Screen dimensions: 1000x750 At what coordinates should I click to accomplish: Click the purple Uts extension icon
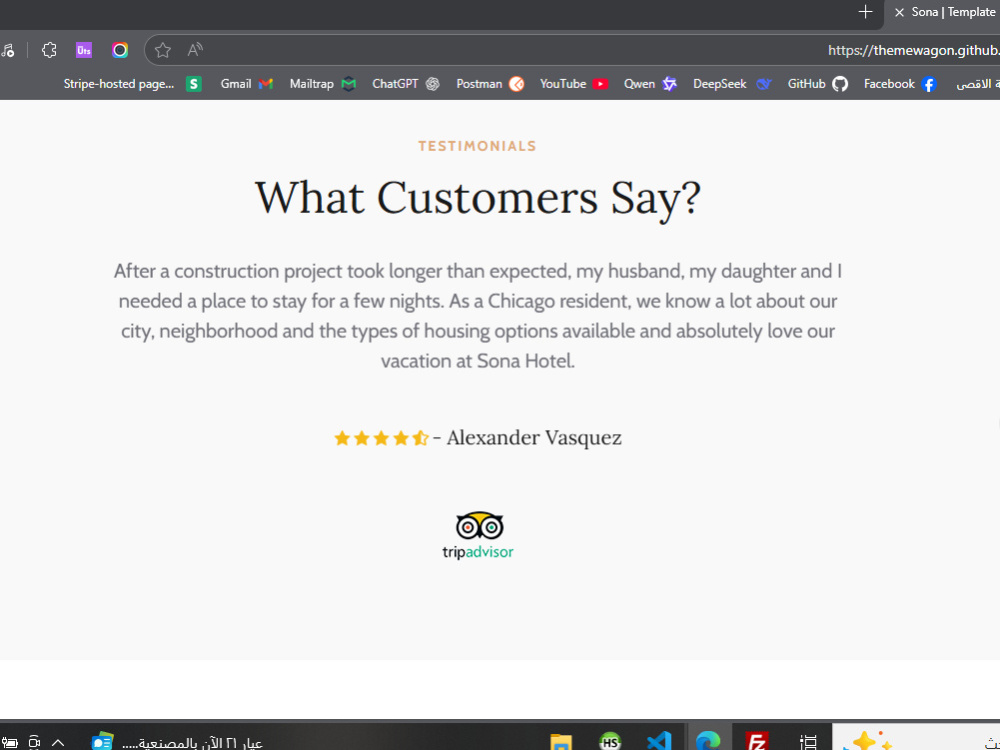coord(84,50)
